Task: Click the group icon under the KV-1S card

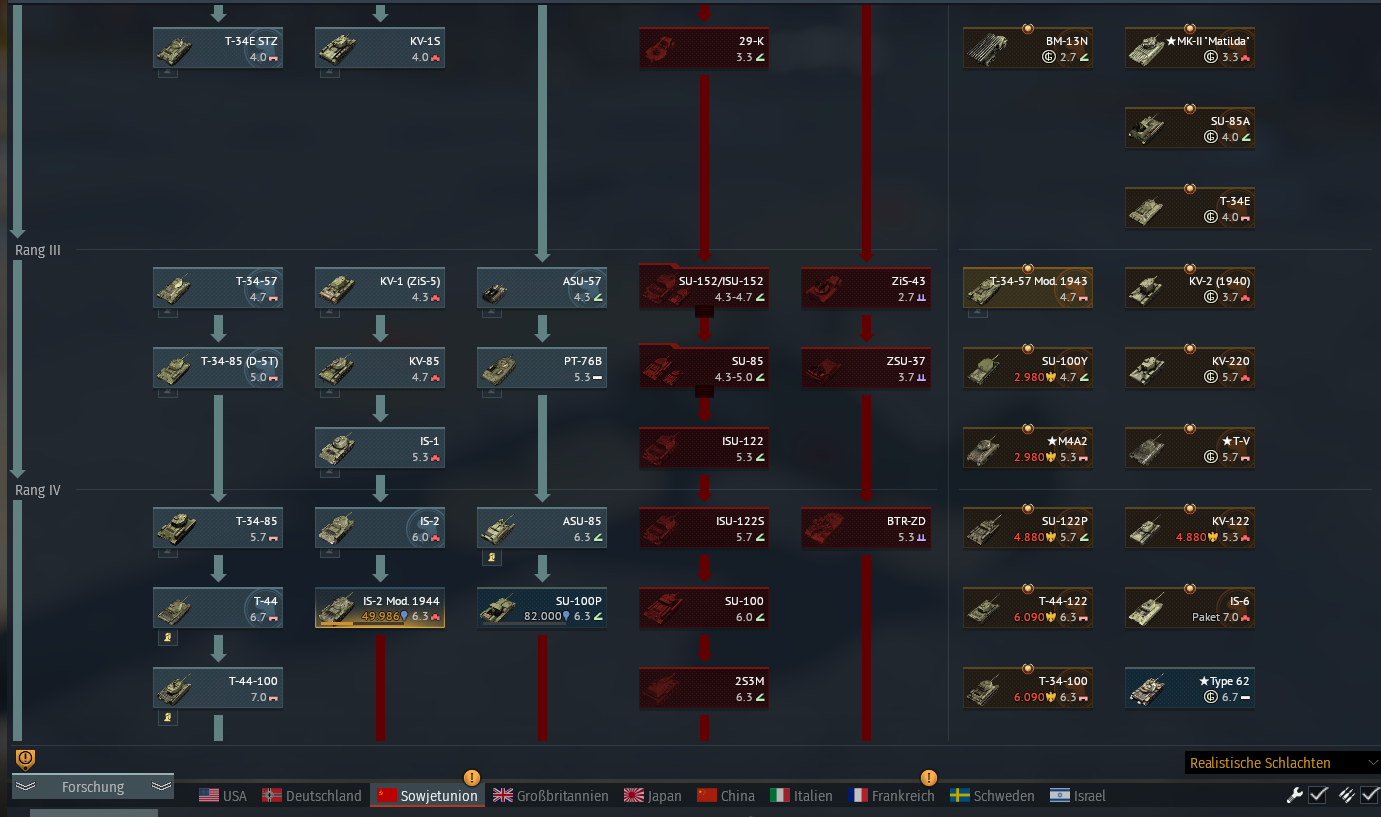Action: 330,73
